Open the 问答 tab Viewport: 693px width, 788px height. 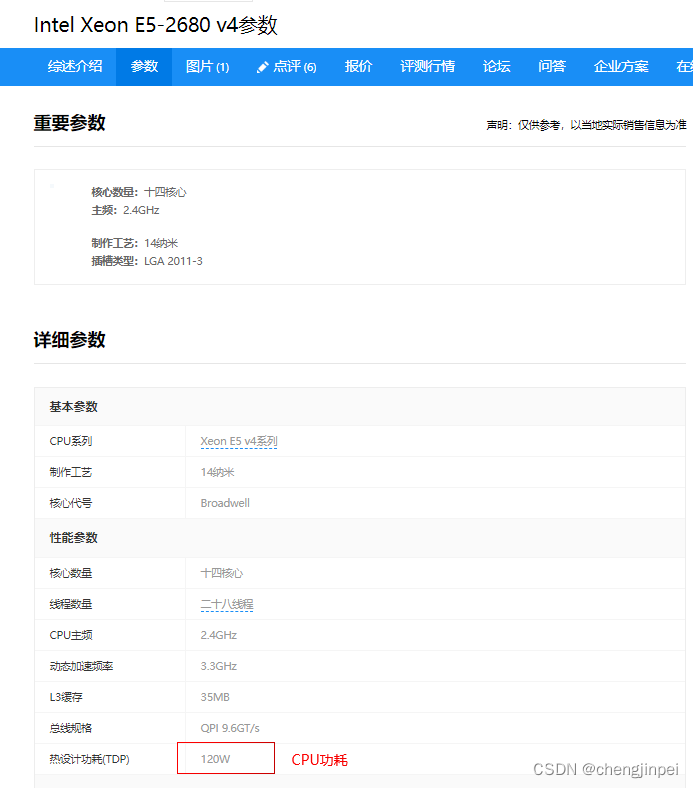(x=552, y=66)
